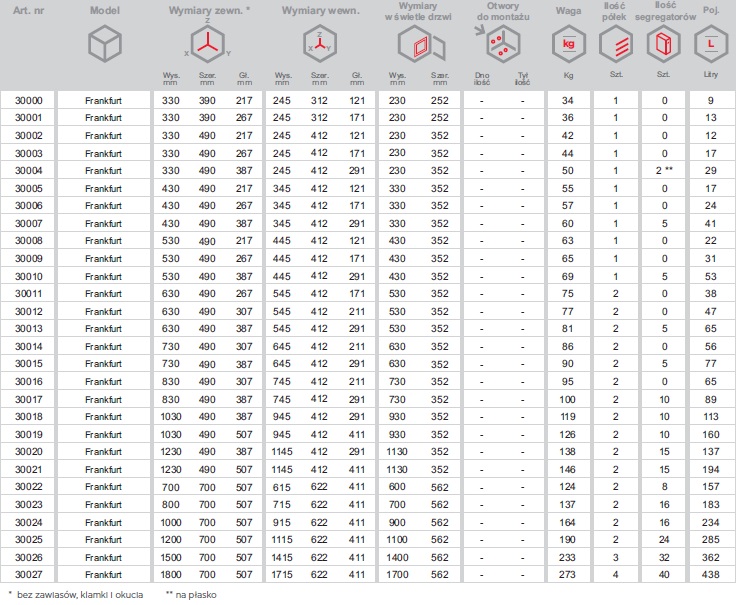The height and width of the screenshot is (605, 736).
Task: Click article number 30013 cell
Action: 29,329
